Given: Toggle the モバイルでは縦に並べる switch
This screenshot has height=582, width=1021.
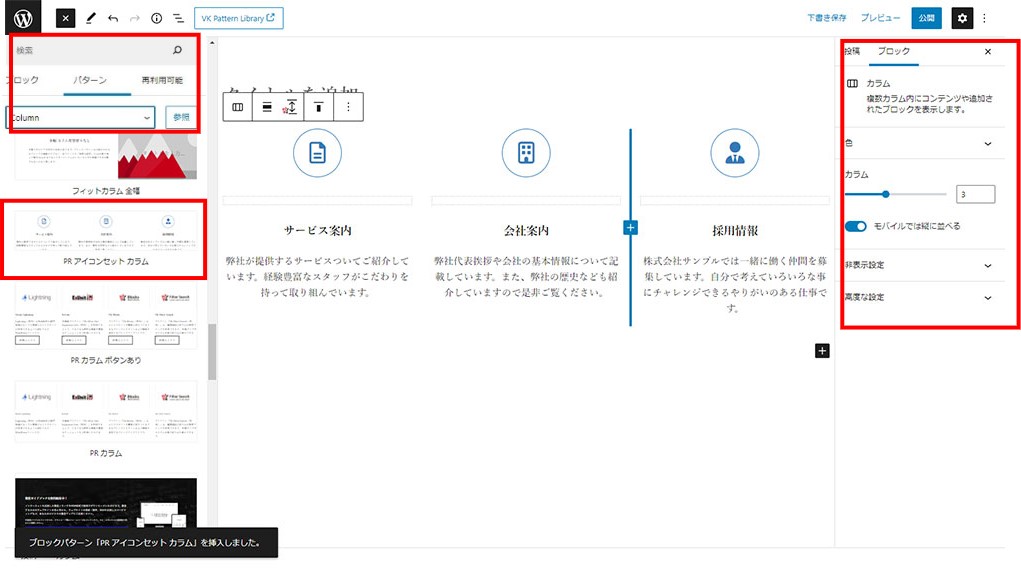Looking at the screenshot, I should pyautogui.click(x=855, y=227).
